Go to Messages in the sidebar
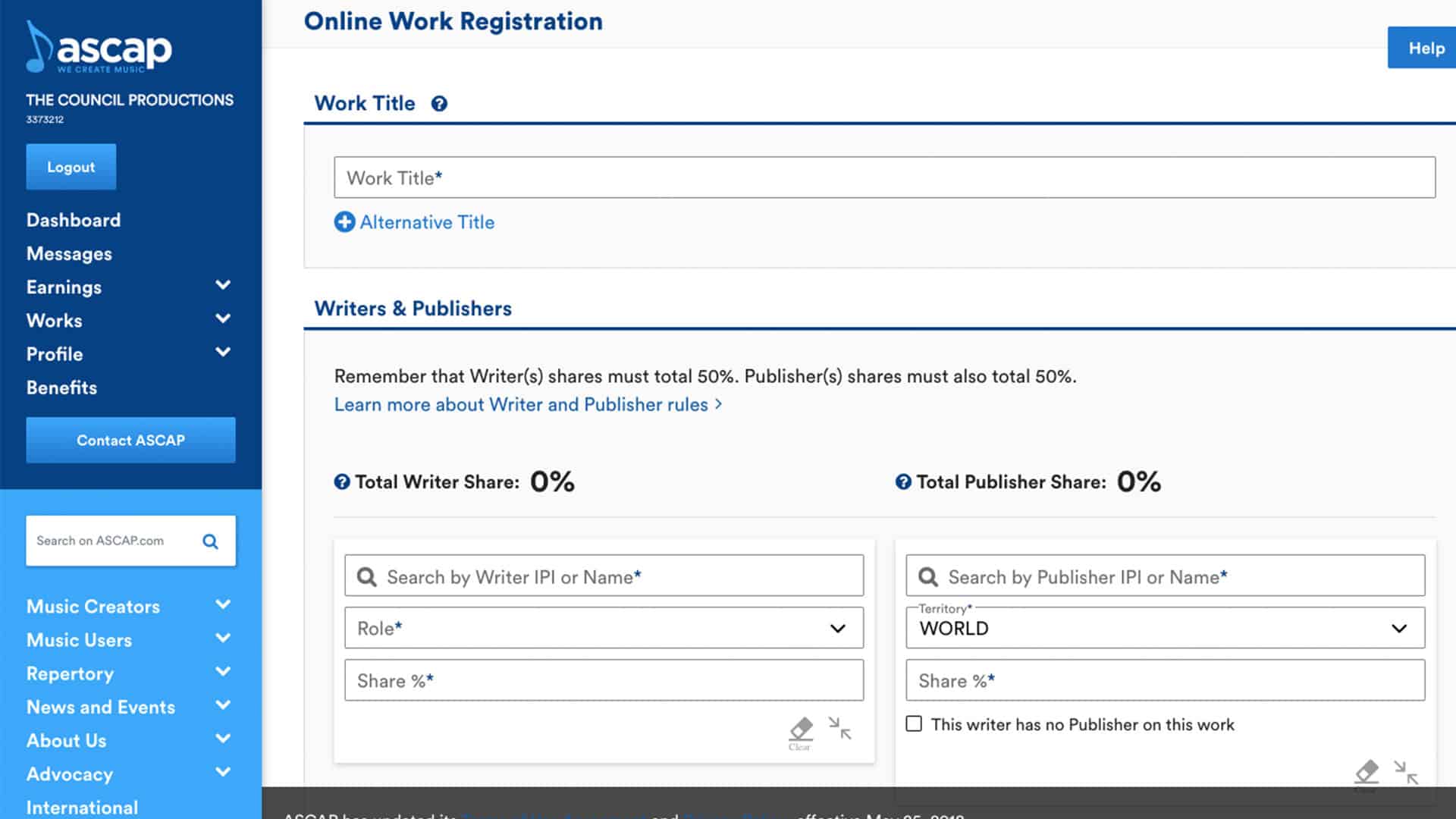 click(69, 254)
